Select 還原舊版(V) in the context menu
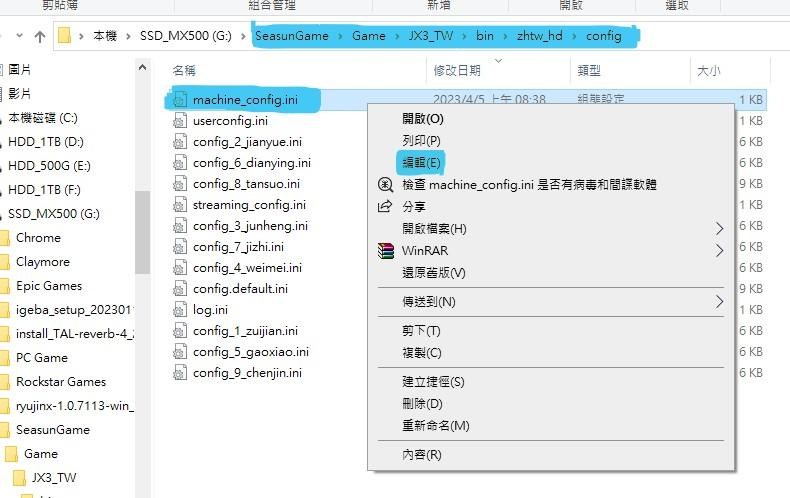The height and width of the screenshot is (498, 790). pos(434,273)
